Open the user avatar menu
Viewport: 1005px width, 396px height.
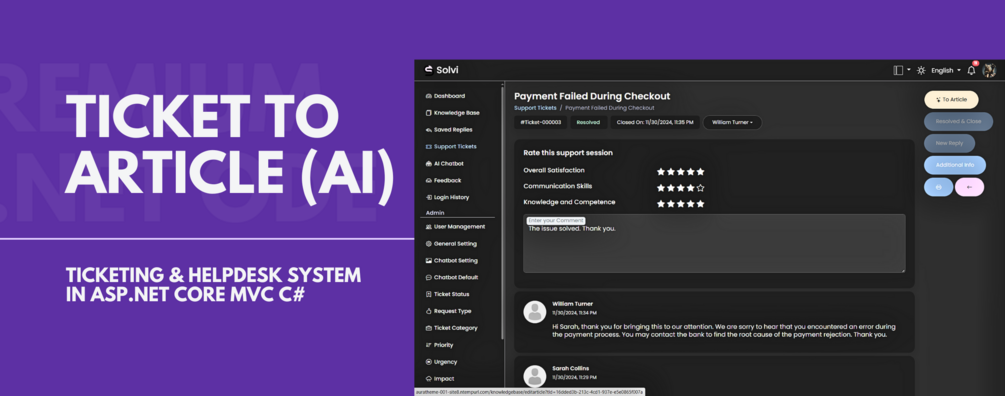tap(990, 70)
